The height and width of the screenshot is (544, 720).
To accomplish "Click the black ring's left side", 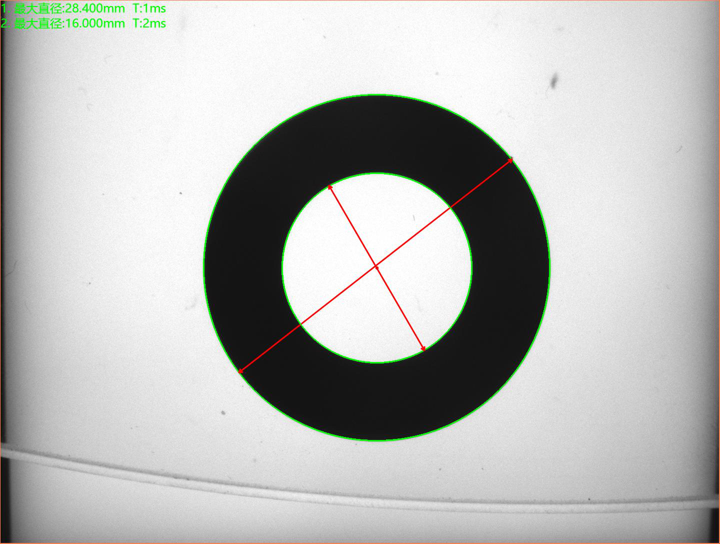I will click(243, 268).
